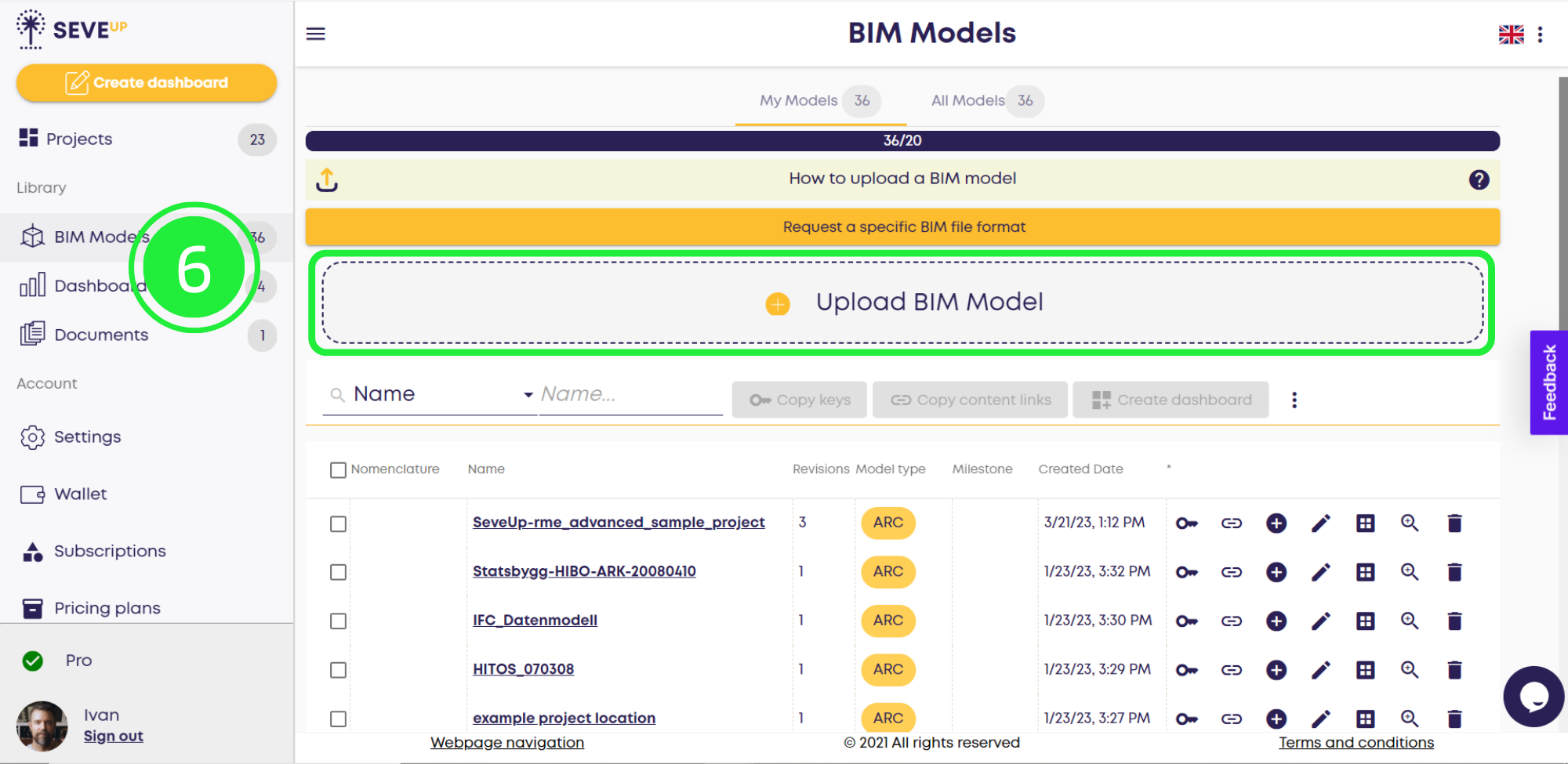Add a new revision to IFC_Datenmodell

1276,621
